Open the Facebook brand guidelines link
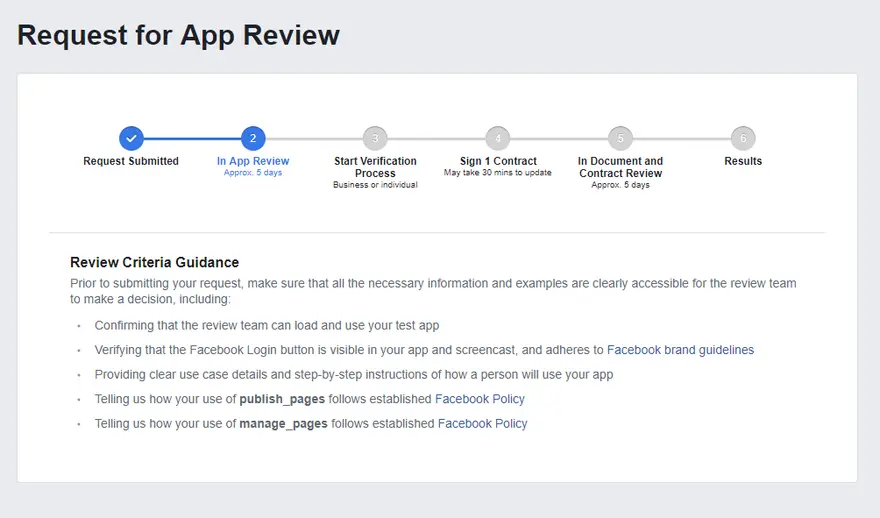 [680, 351]
